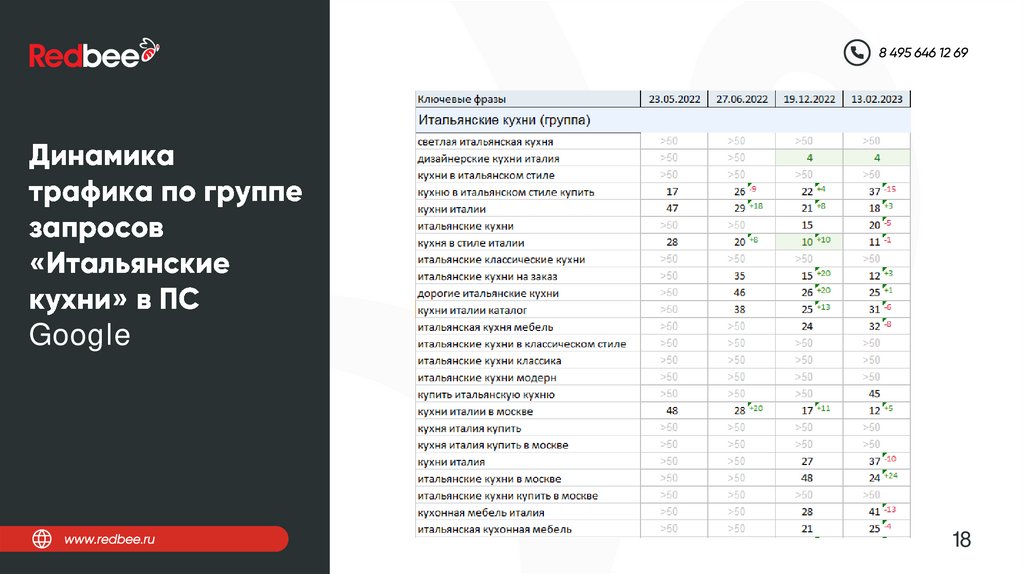
Task: Click highlighted cell 10 in 'кухня в стиле италии' row
Action: coord(809,242)
